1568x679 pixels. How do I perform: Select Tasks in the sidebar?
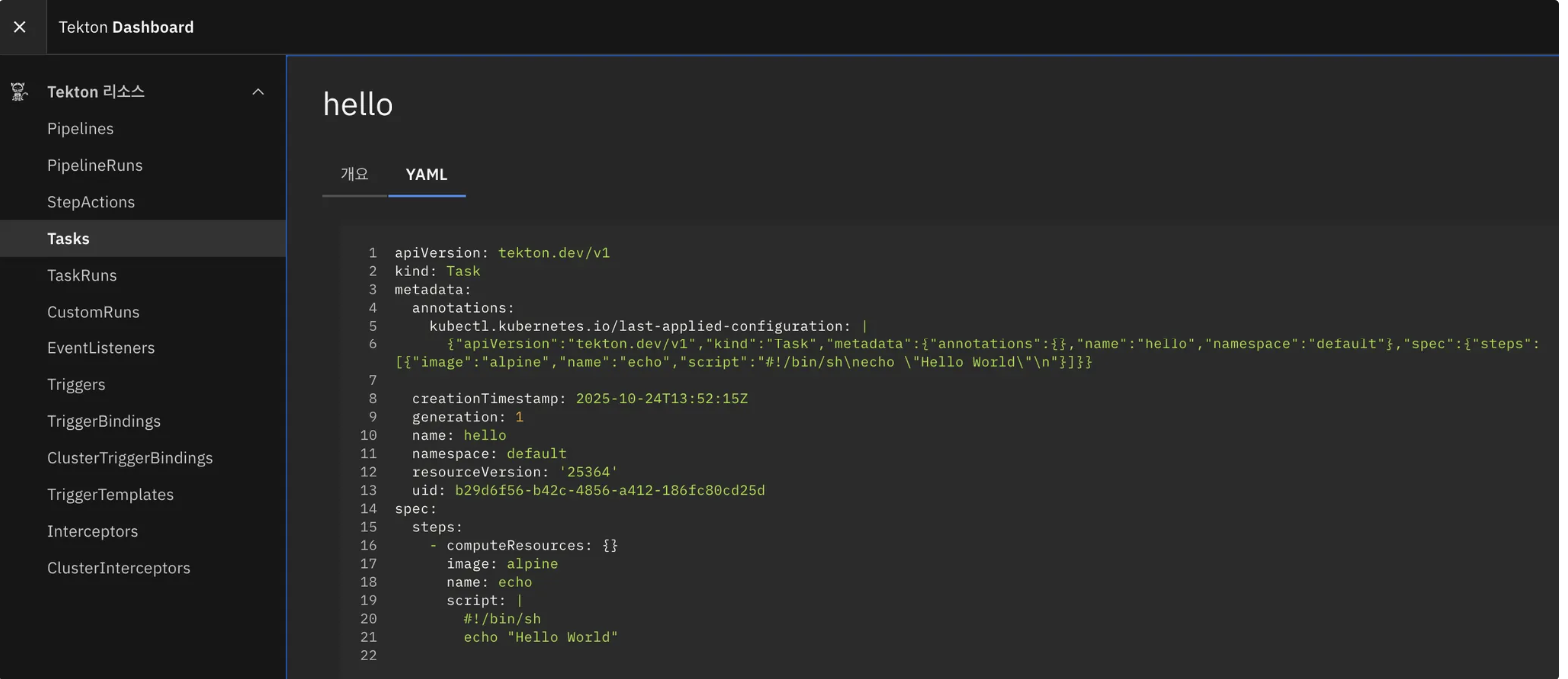(143, 239)
